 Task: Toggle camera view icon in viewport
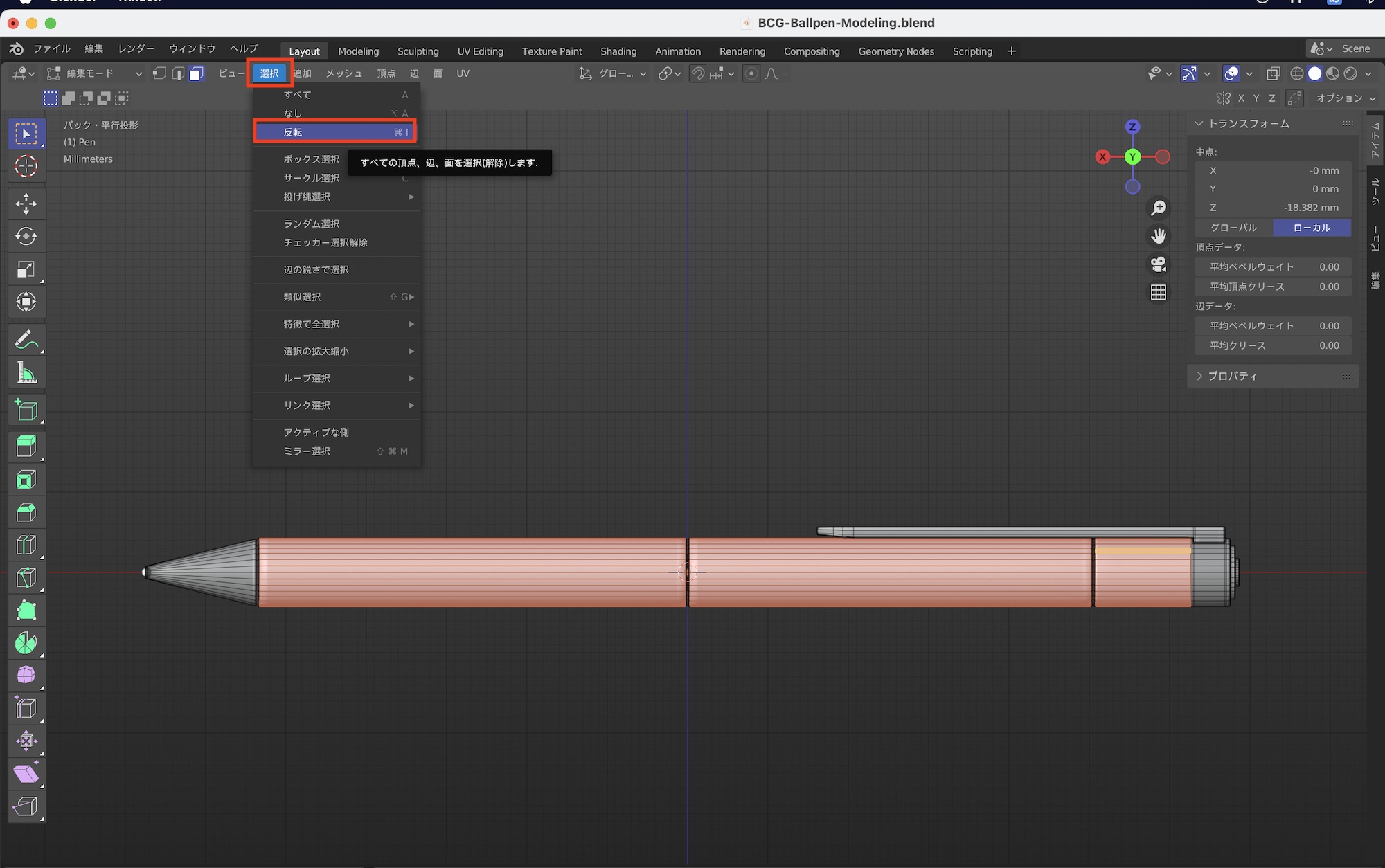1159,264
